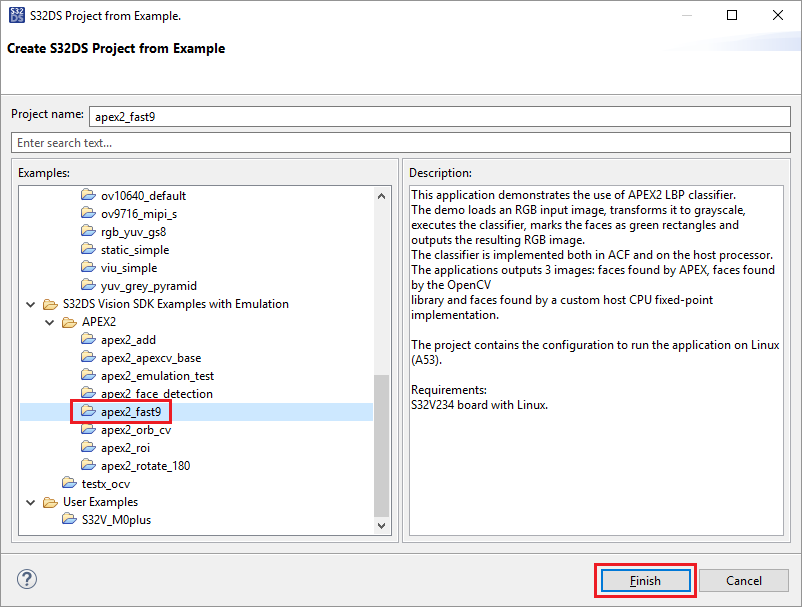Click the Vision SDK Examples with Emulation folder icon
The width and height of the screenshot is (802, 607).
(x=50, y=304)
